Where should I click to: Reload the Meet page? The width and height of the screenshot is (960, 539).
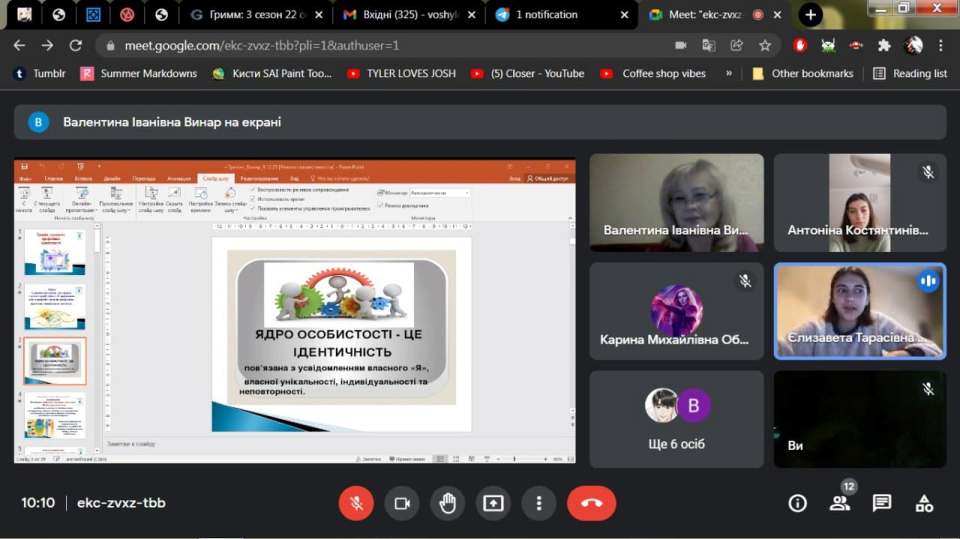(x=75, y=45)
